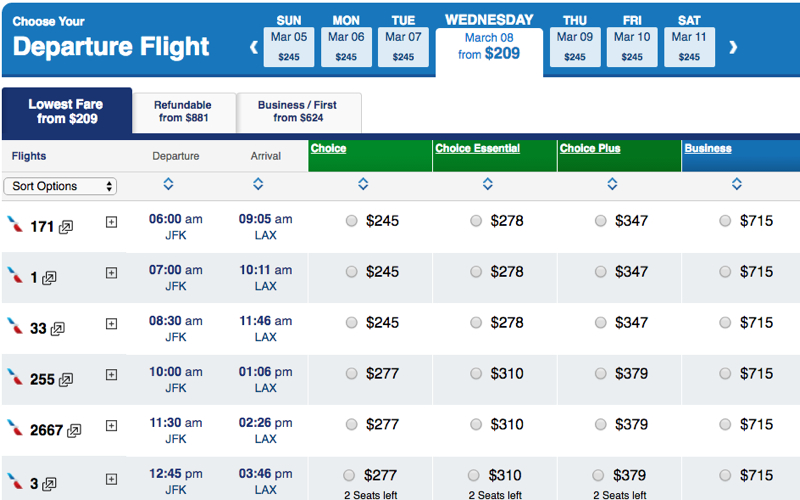
Task: Switch to Refundable fares tab
Action: pos(184,112)
